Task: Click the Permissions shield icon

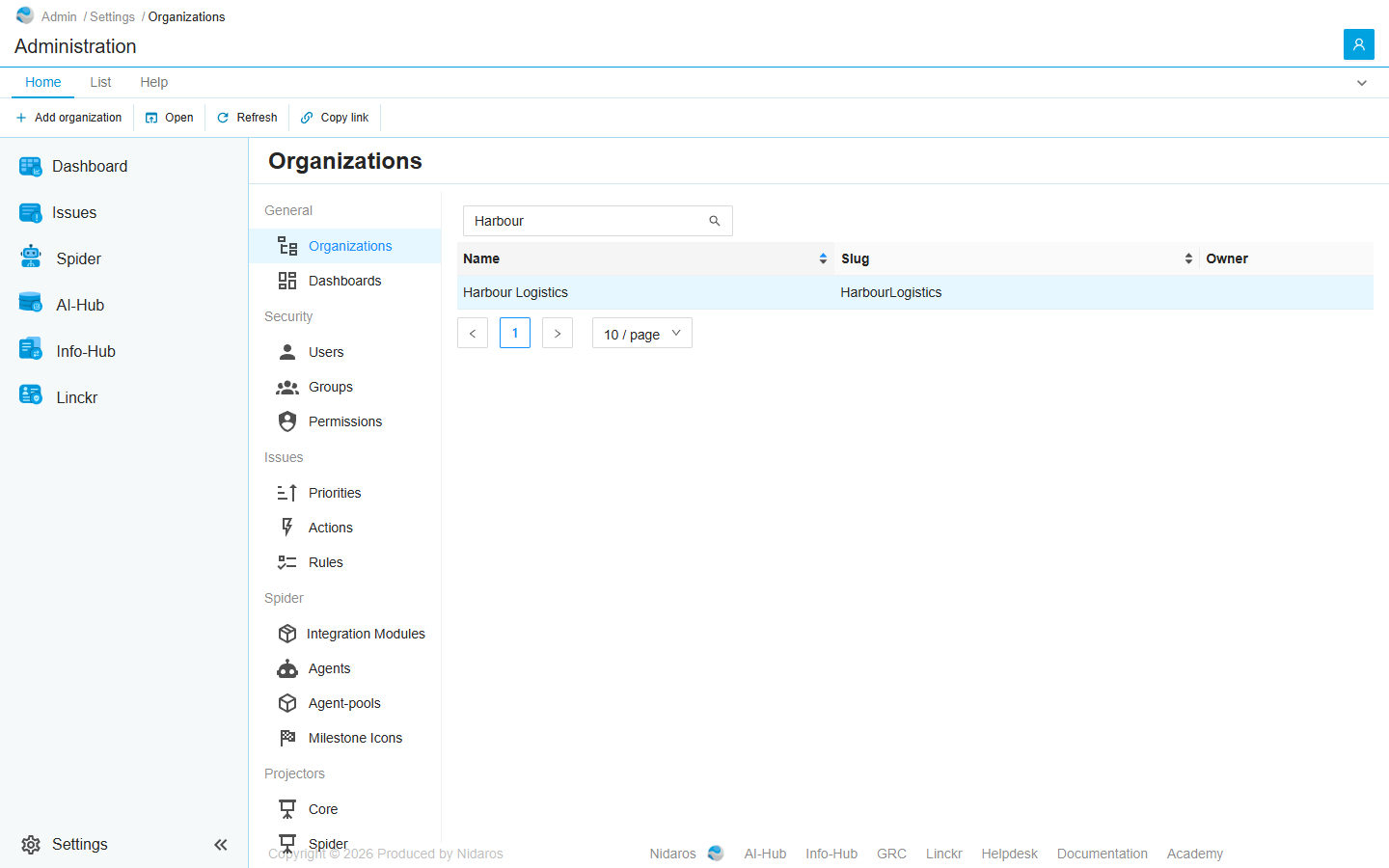Action: (x=287, y=421)
